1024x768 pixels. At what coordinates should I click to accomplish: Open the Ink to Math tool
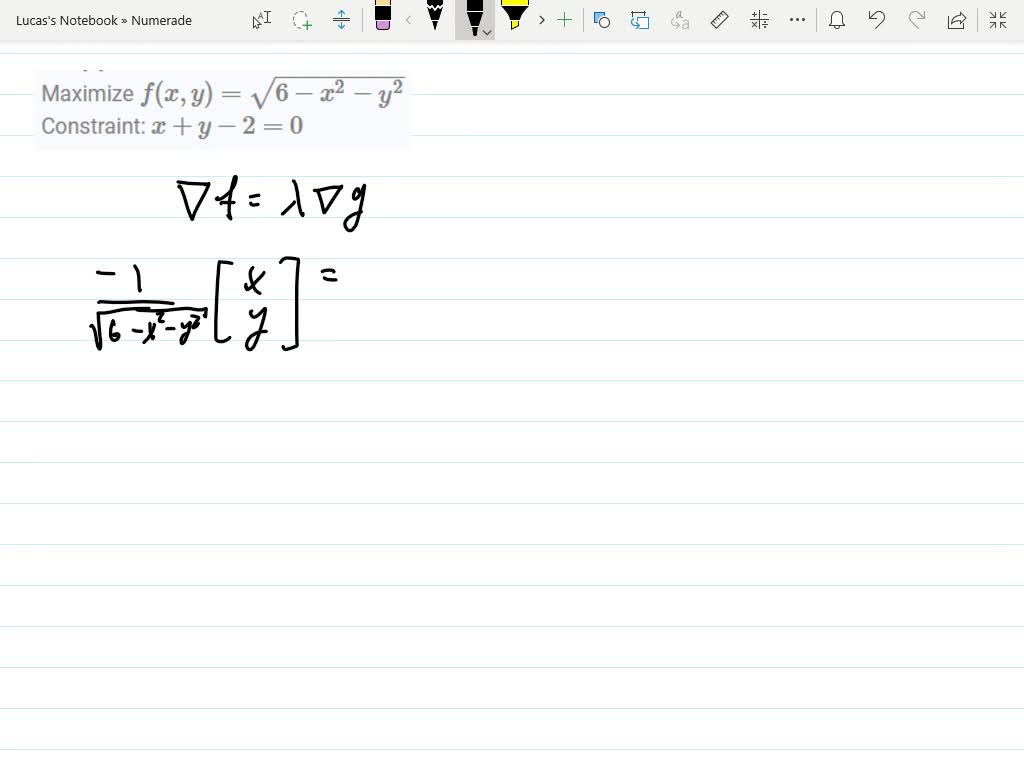click(760, 20)
